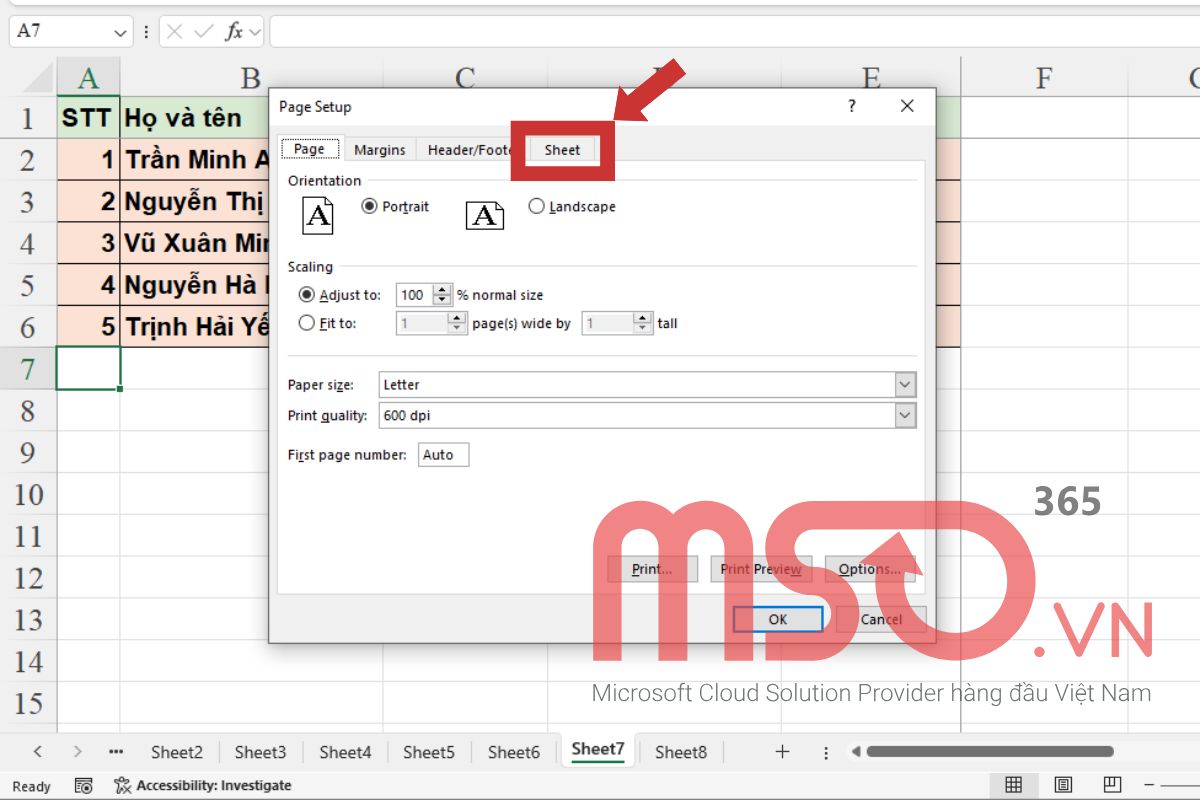This screenshot has height=800, width=1200.
Task: Switch to Page Break Preview icon
Action: coord(1111,785)
